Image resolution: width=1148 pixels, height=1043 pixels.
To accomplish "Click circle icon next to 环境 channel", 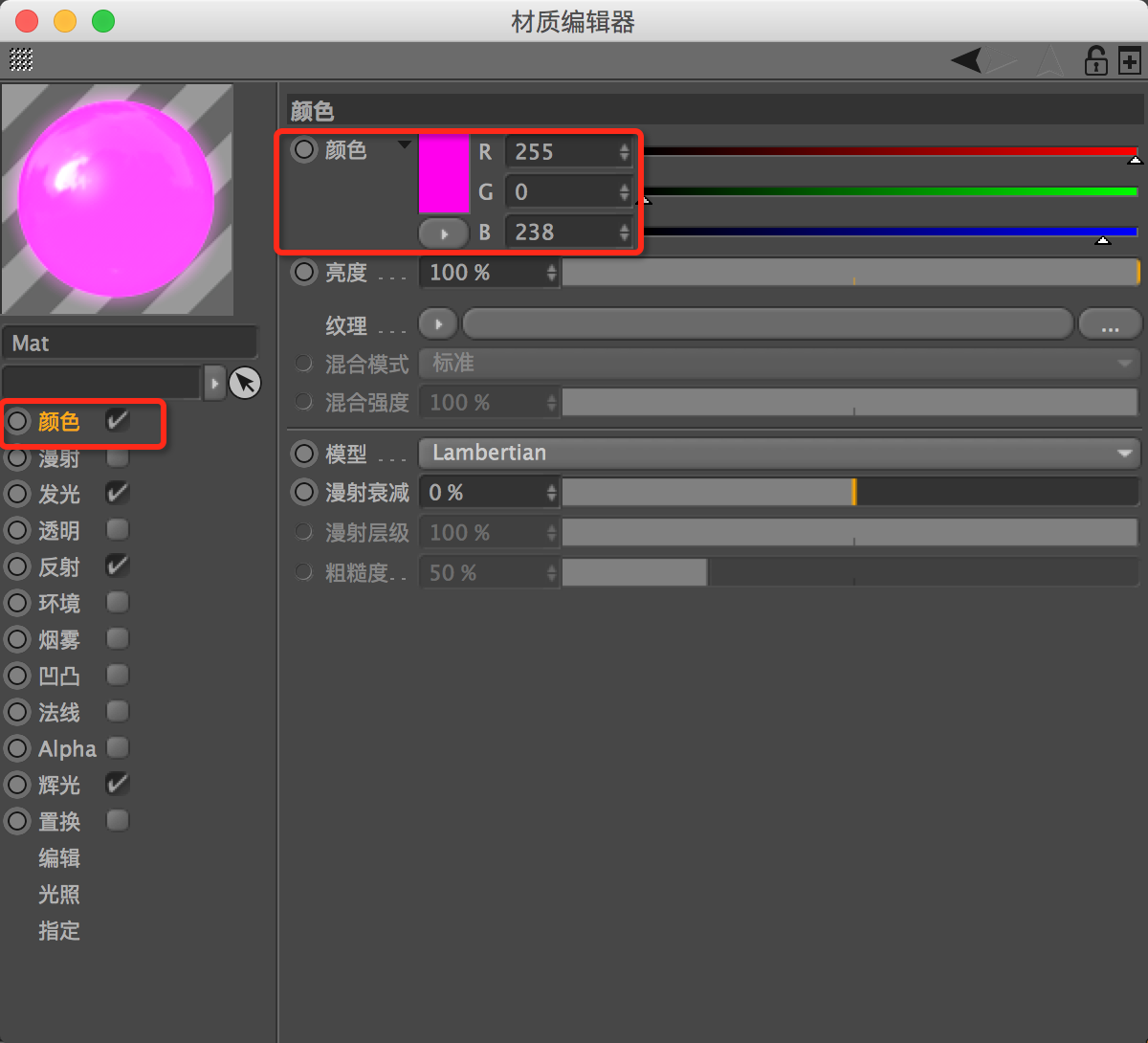I will pos(18,603).
